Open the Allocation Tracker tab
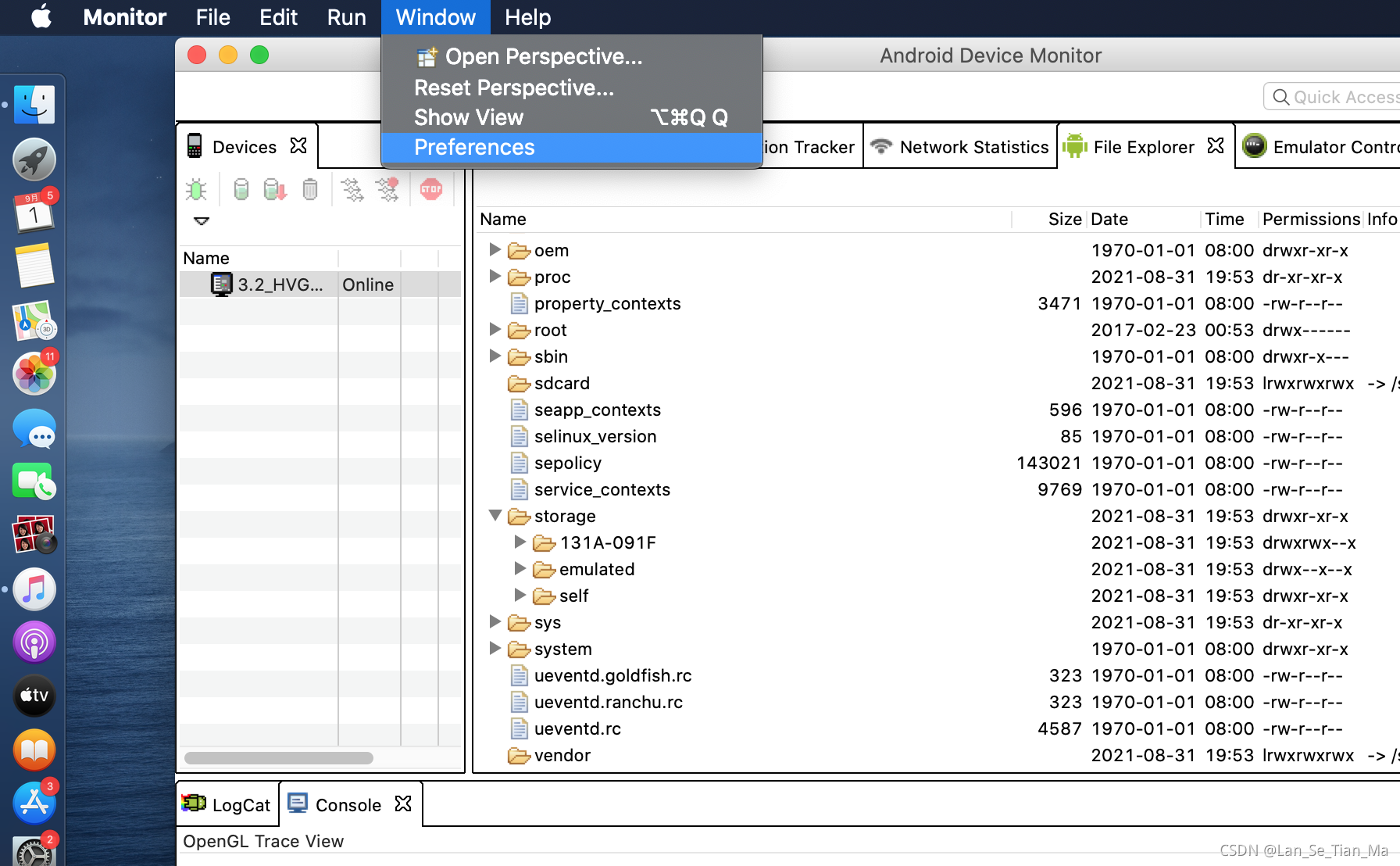Viewport: 1400px width, 866px height. pyautogui.click(x=809, y=147)
